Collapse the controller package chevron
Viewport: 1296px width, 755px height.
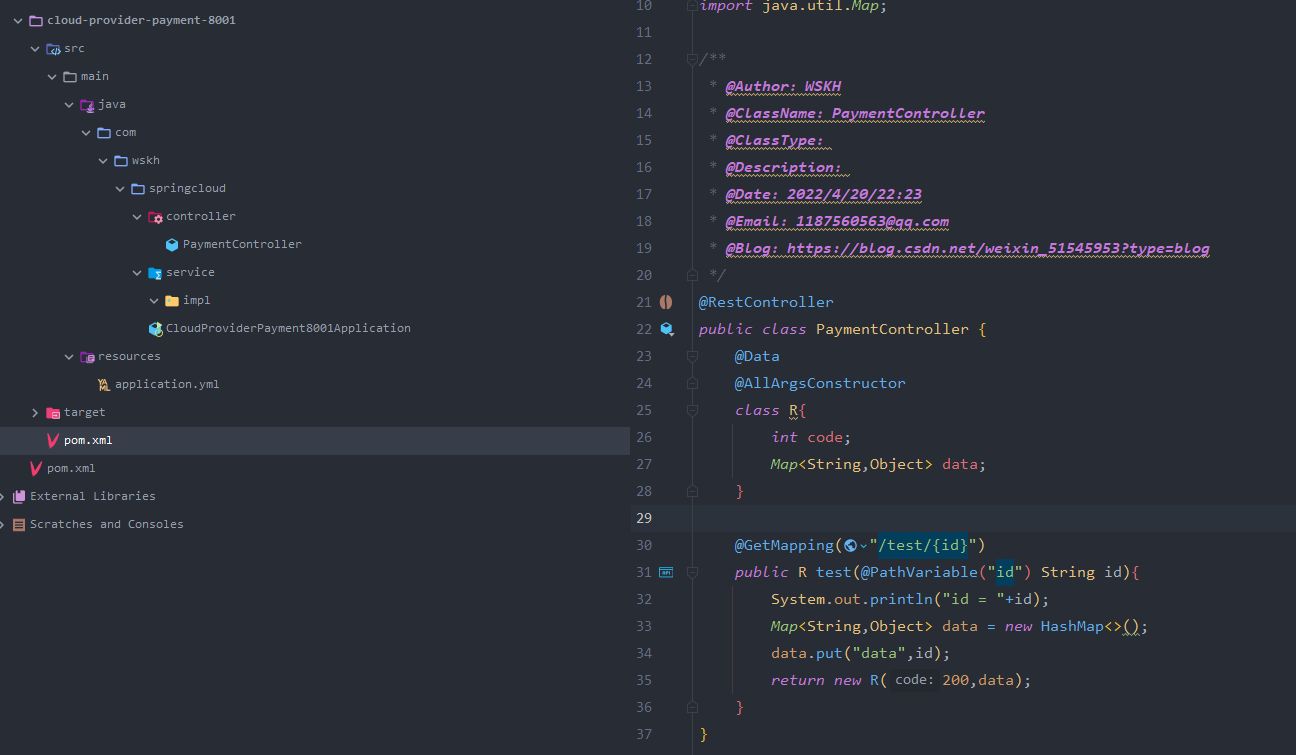pyautogui.click(x=137, y=216)
